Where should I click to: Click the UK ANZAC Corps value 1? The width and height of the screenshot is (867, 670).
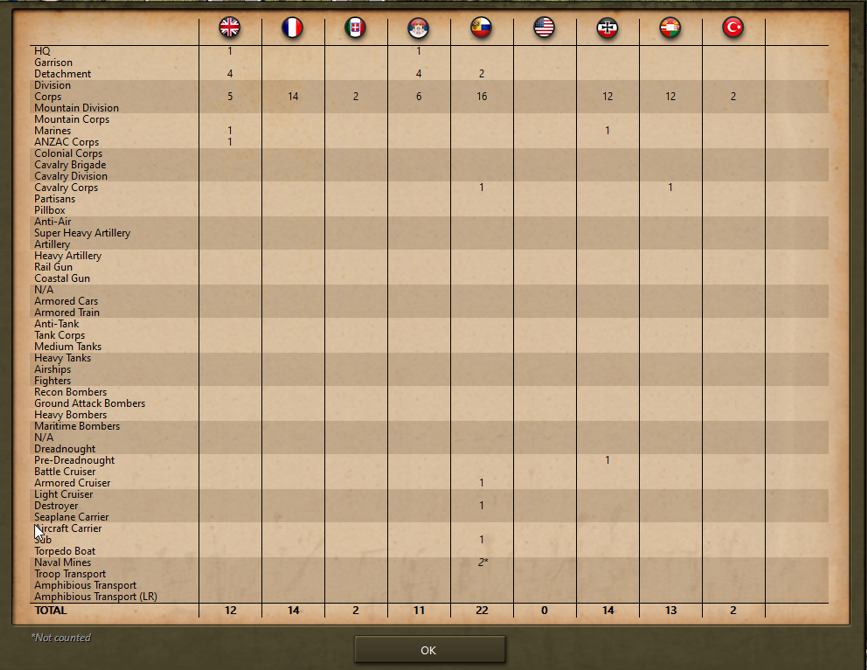(230, 142)
